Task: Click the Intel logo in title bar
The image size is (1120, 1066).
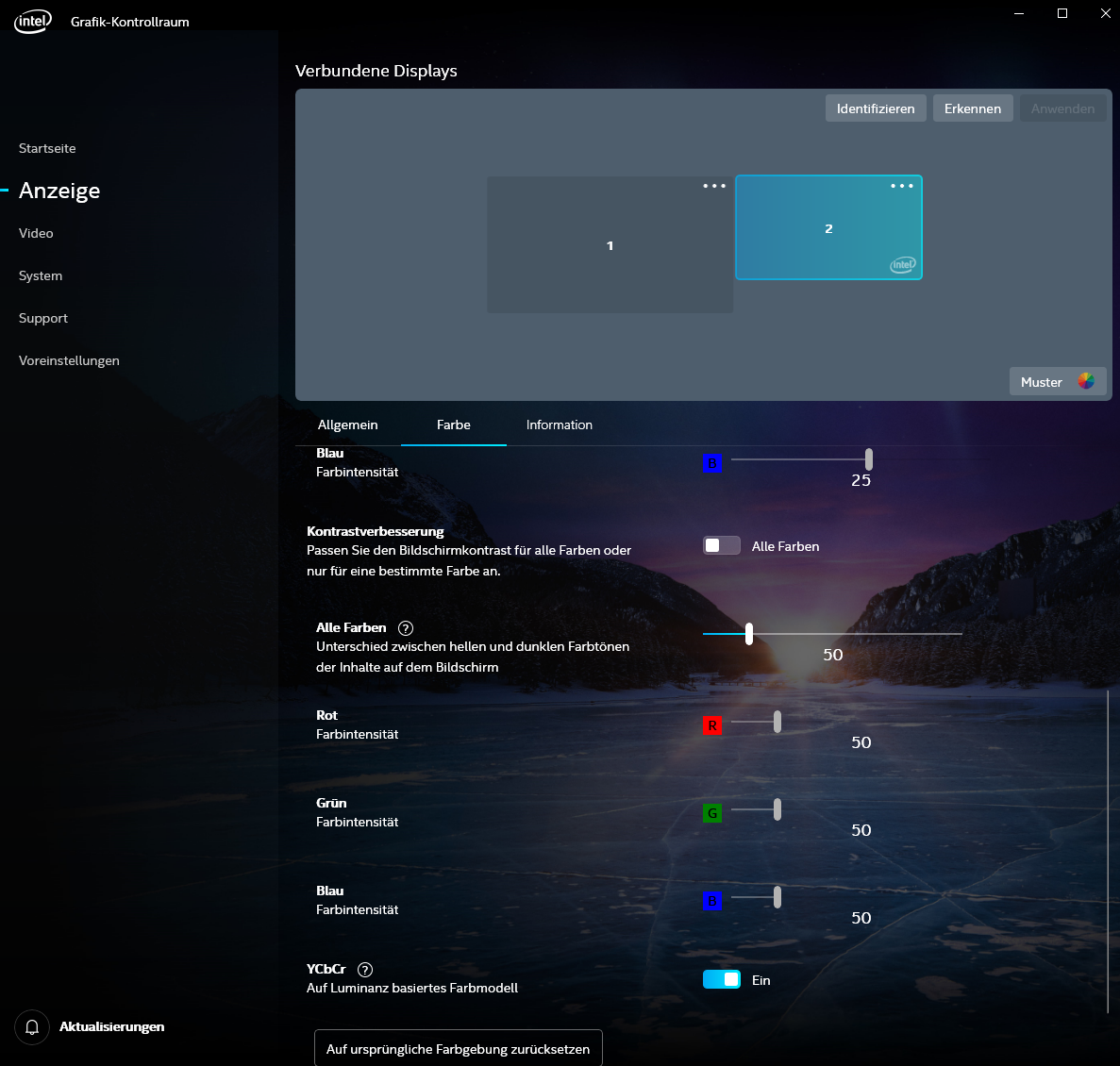Action: 33,22
